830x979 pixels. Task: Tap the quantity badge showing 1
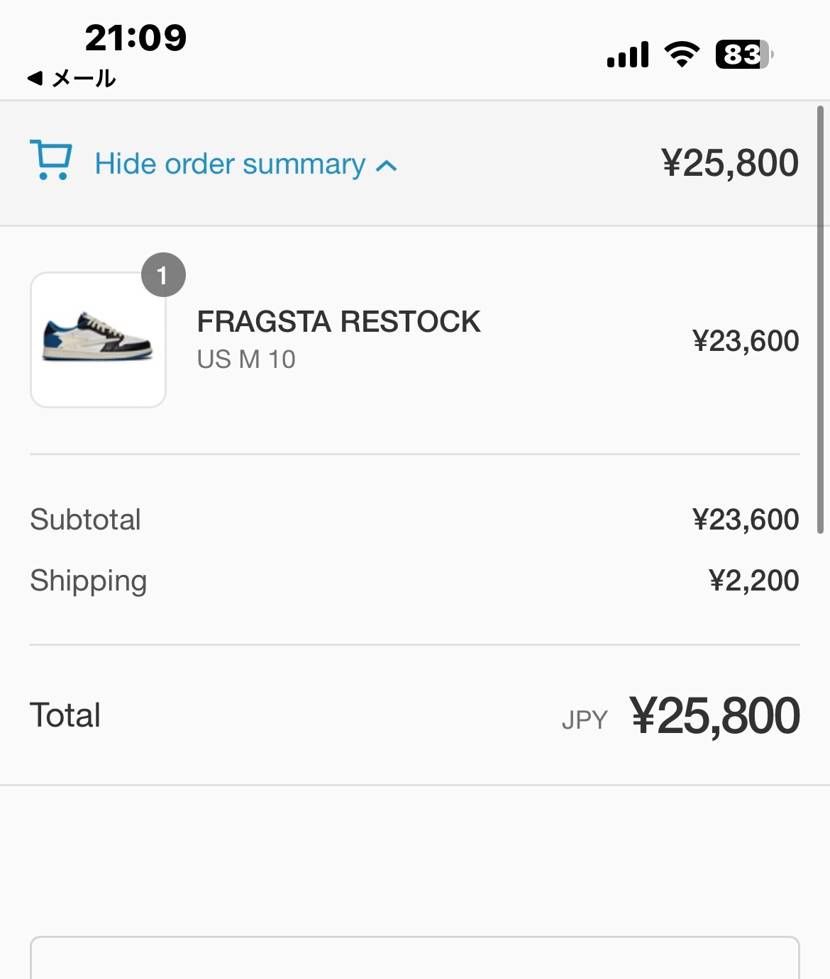click(163, 275)
